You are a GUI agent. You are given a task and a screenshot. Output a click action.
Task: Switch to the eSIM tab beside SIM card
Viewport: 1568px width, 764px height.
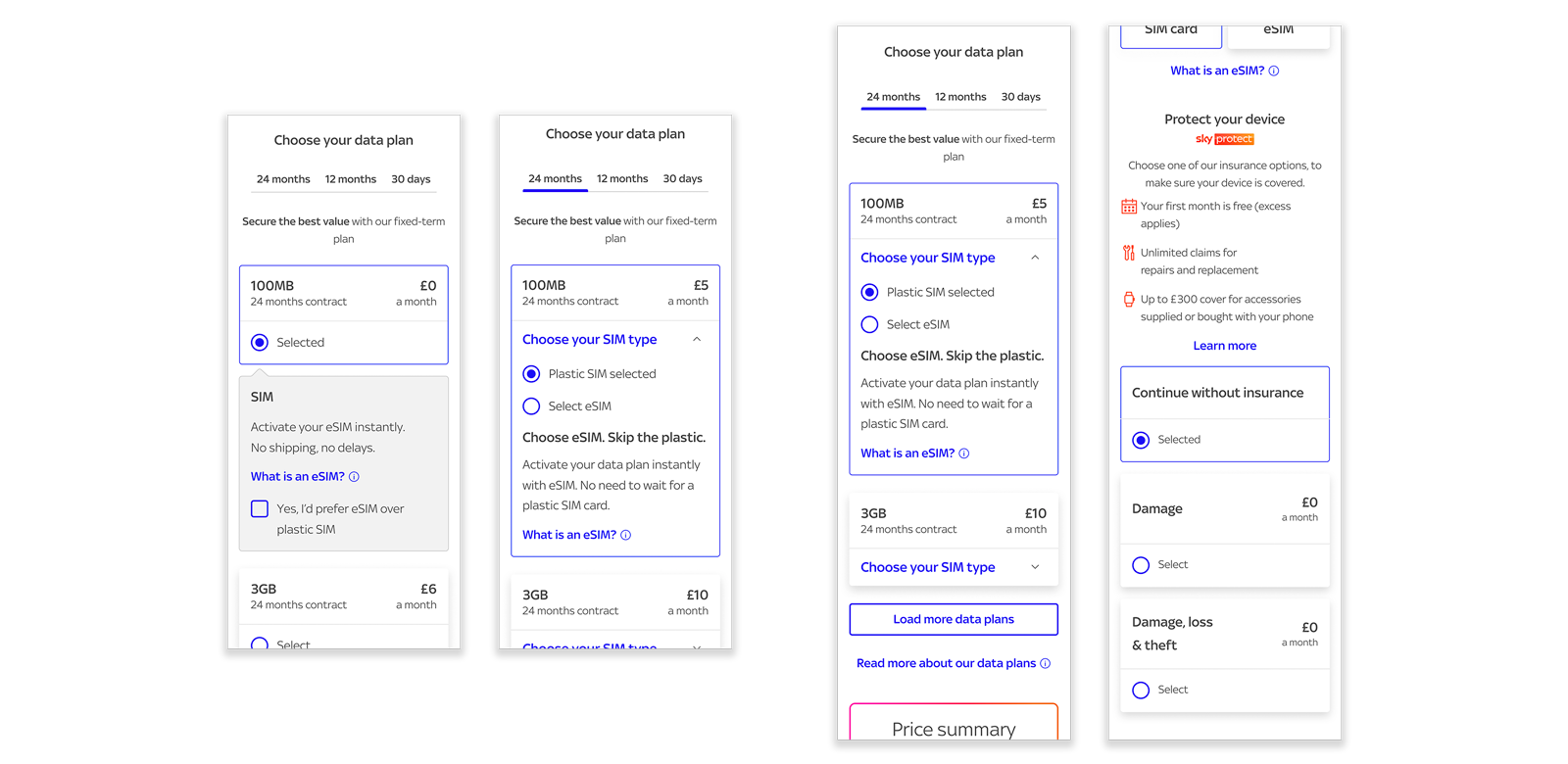[x=1278, y=31]
